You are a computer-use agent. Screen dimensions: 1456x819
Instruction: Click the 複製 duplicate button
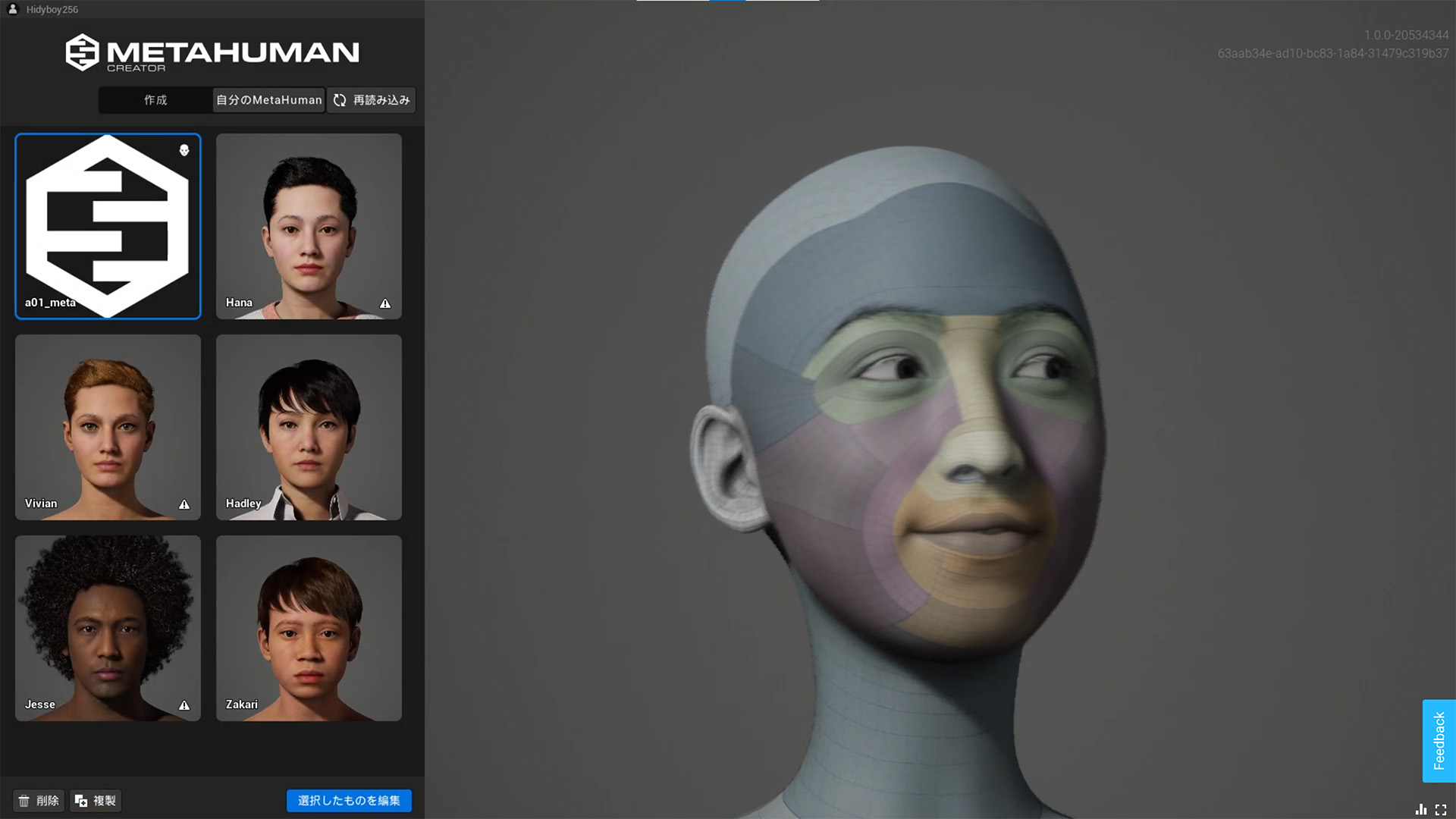click(96, 801)
